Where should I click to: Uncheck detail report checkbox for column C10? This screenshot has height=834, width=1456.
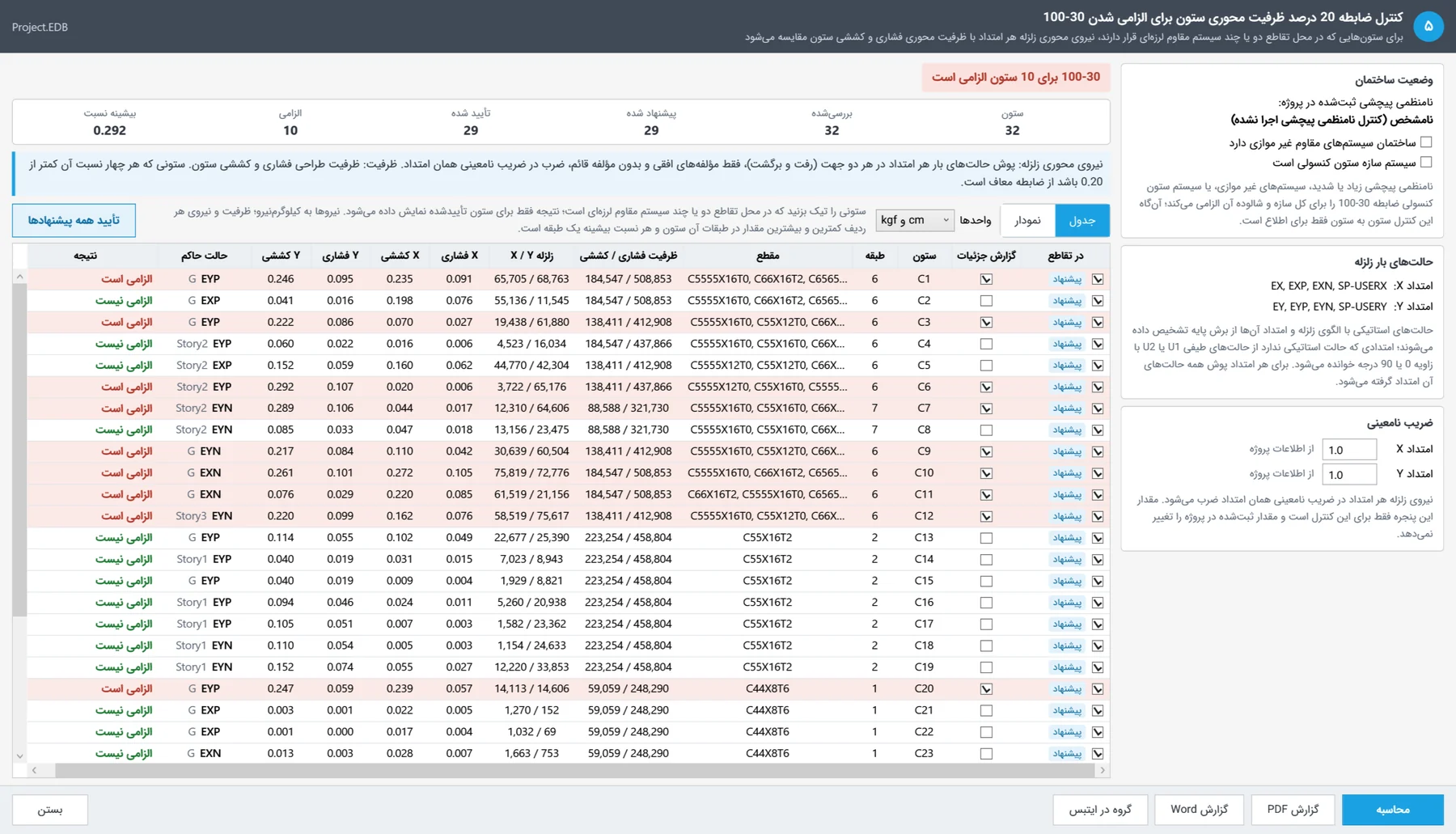click(x=986, y=473)
